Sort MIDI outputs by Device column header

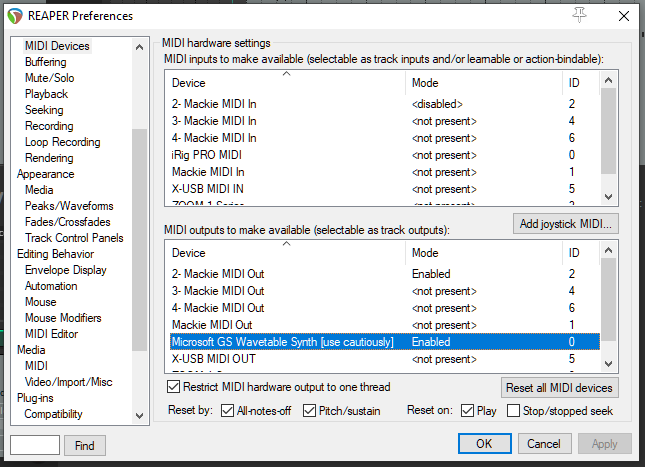coord(286,253)
